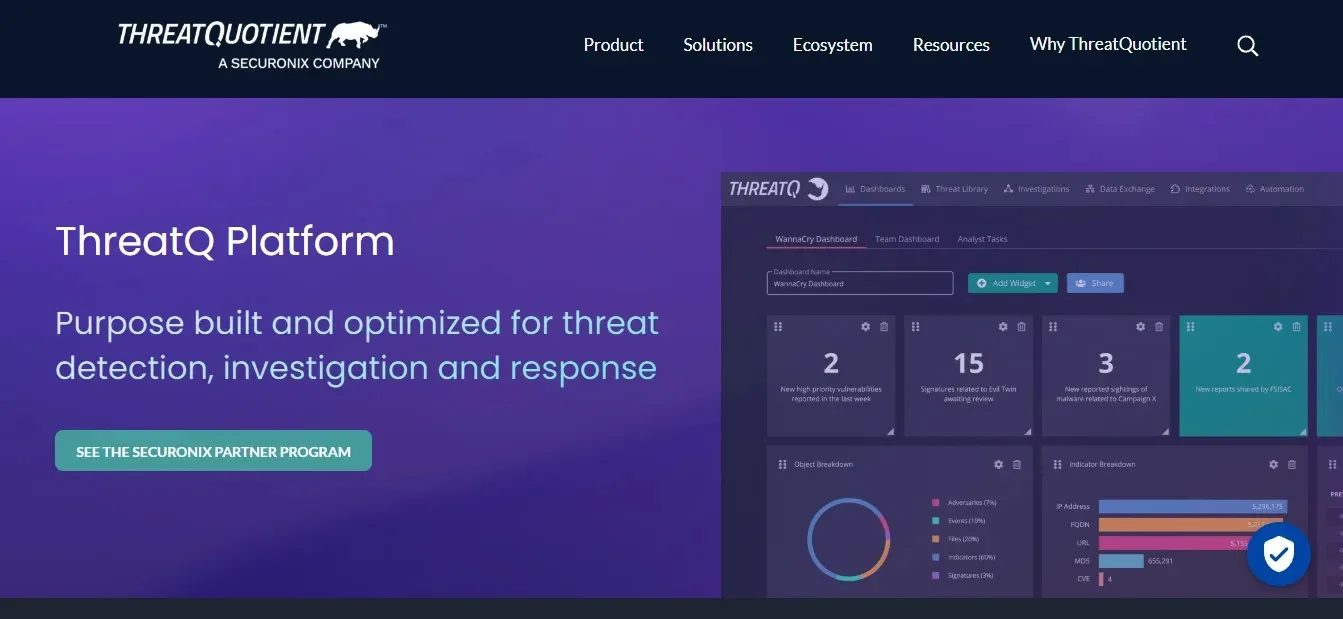1343x619 pixels.
Task: Open the site search magnifier icon
Action: (x=1247, y=46)
